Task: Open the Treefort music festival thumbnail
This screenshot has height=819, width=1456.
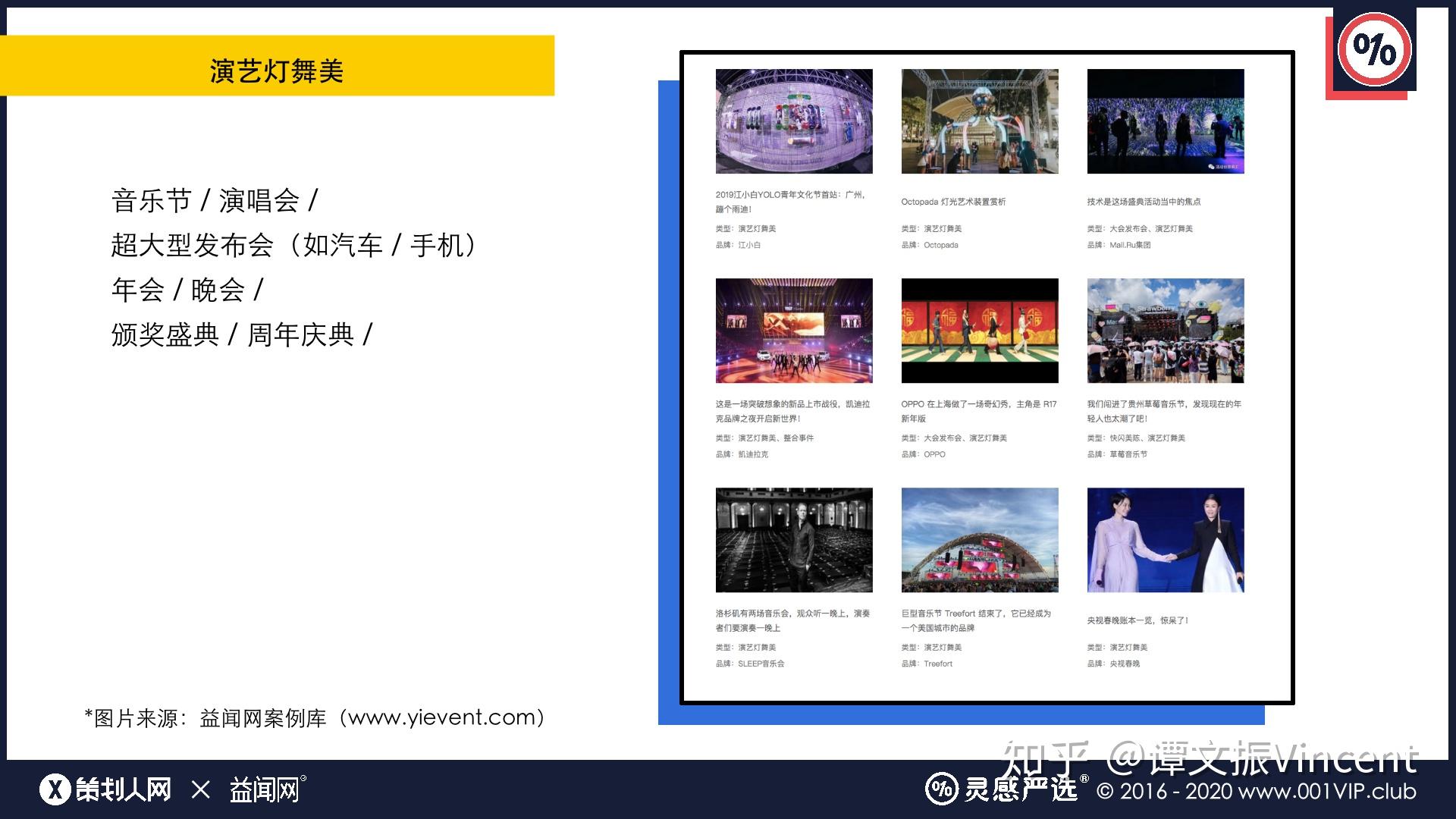Action: [980, 540]
